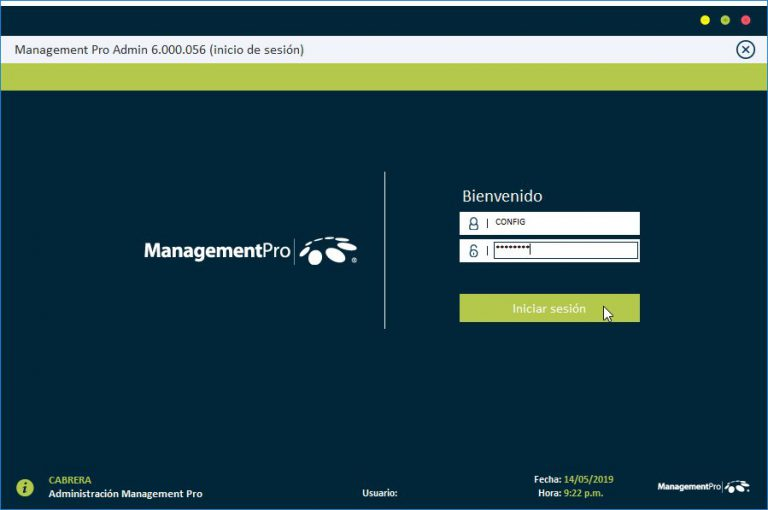Click the user silhouette icon beside CONFIG
Image resolution: width=768 pixels, height=510 pixels.
click(473, 223)
